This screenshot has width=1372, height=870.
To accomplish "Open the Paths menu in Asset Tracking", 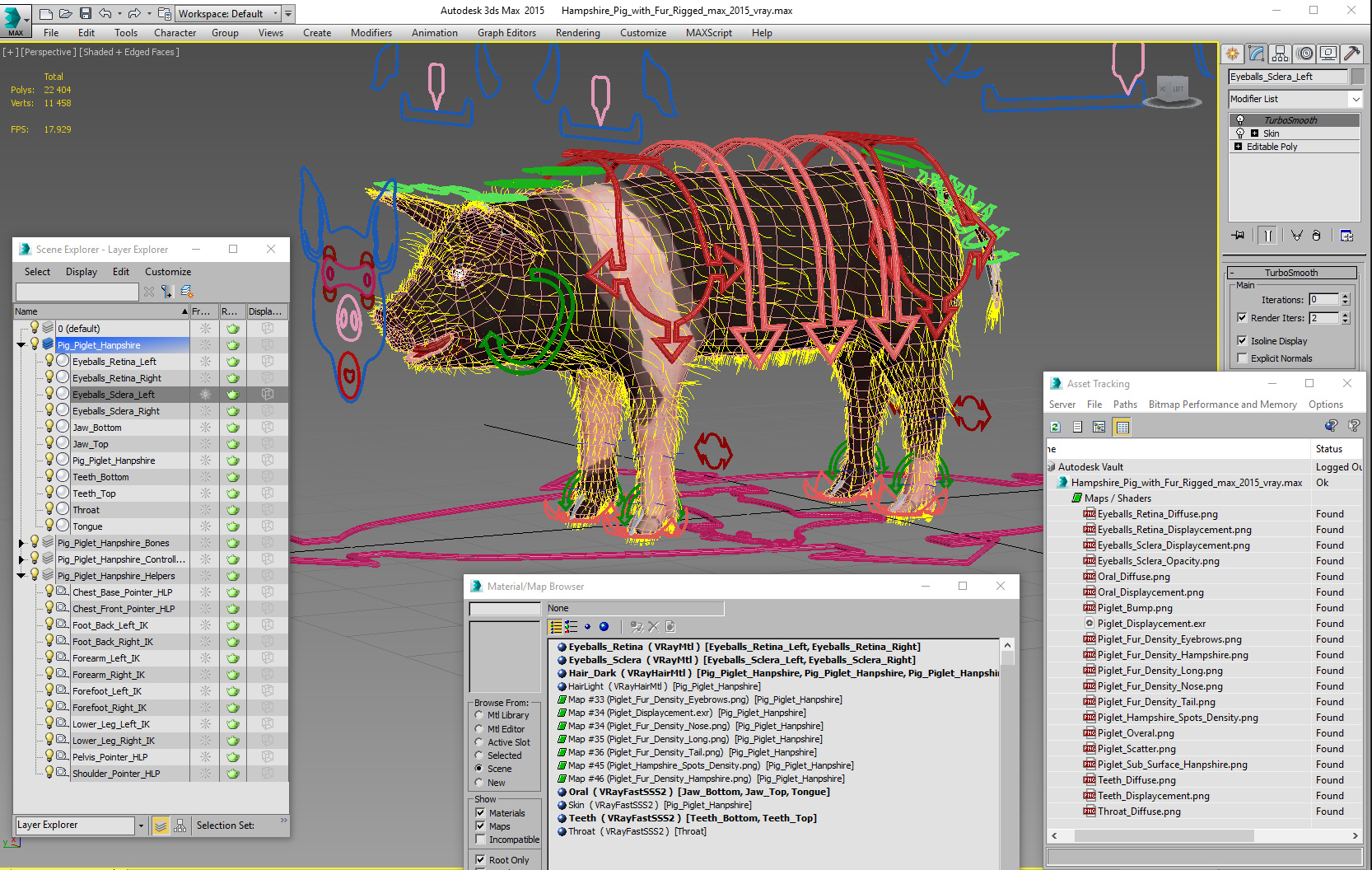I will coord(1125,405).
